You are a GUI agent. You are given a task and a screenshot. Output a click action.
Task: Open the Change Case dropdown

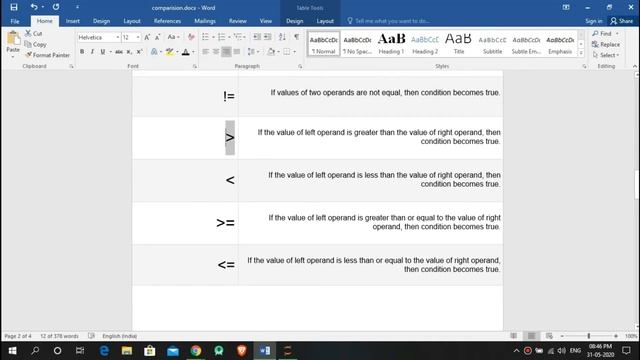pyautogui.click(x=173, y=37)
